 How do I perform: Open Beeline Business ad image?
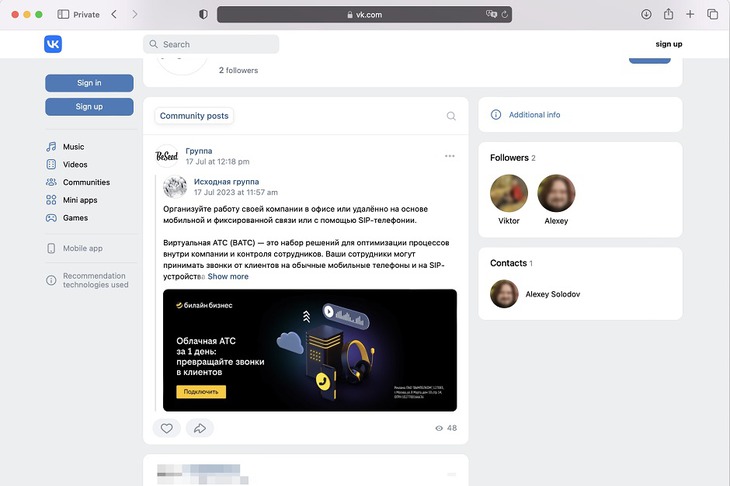tap(310, 350)
